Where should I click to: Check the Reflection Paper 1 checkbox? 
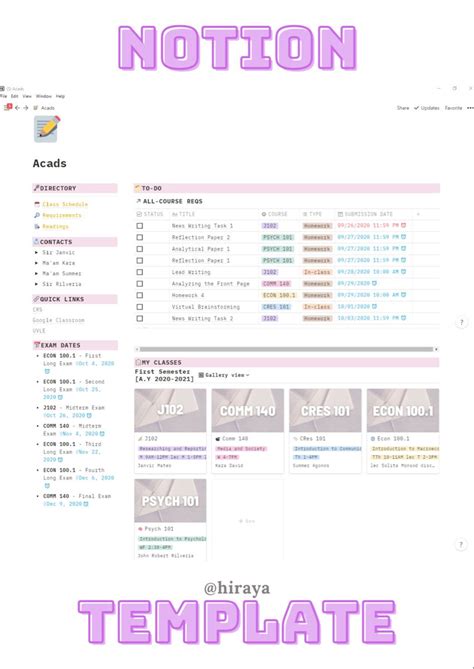(140, 260)
